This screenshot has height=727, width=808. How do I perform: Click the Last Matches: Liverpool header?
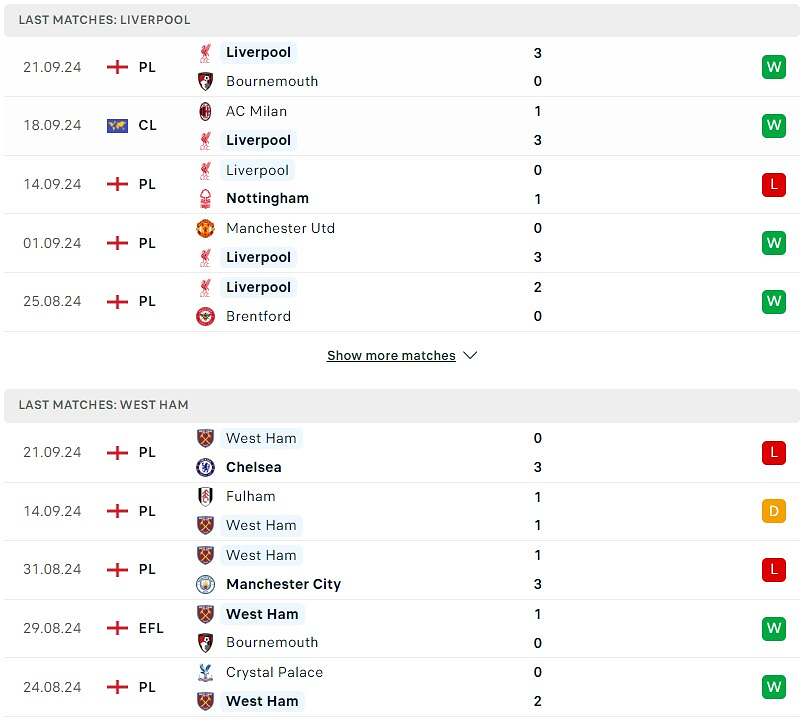[x=104, y=20]
